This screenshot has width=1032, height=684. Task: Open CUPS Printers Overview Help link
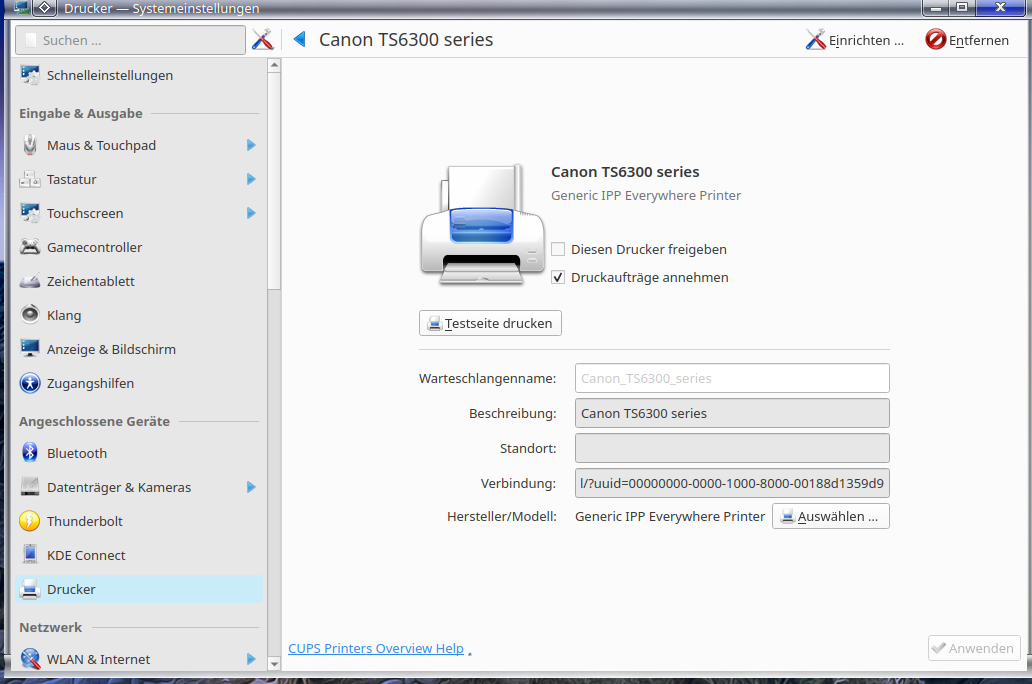[376, 648]
